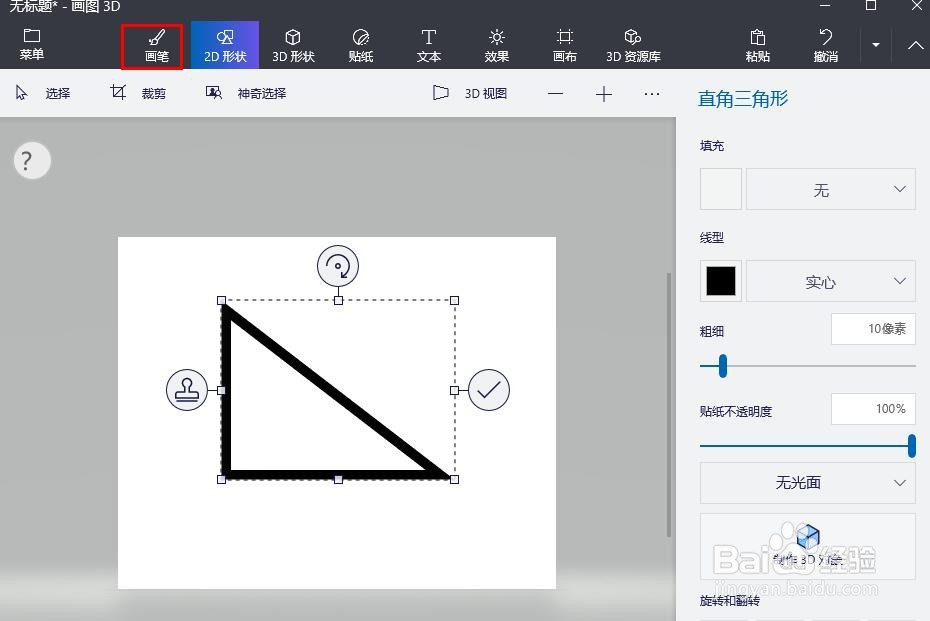930x621 pixels.
Task: Switch to the 2D shapes (2D形状) tab
Action: pos(224,44)
